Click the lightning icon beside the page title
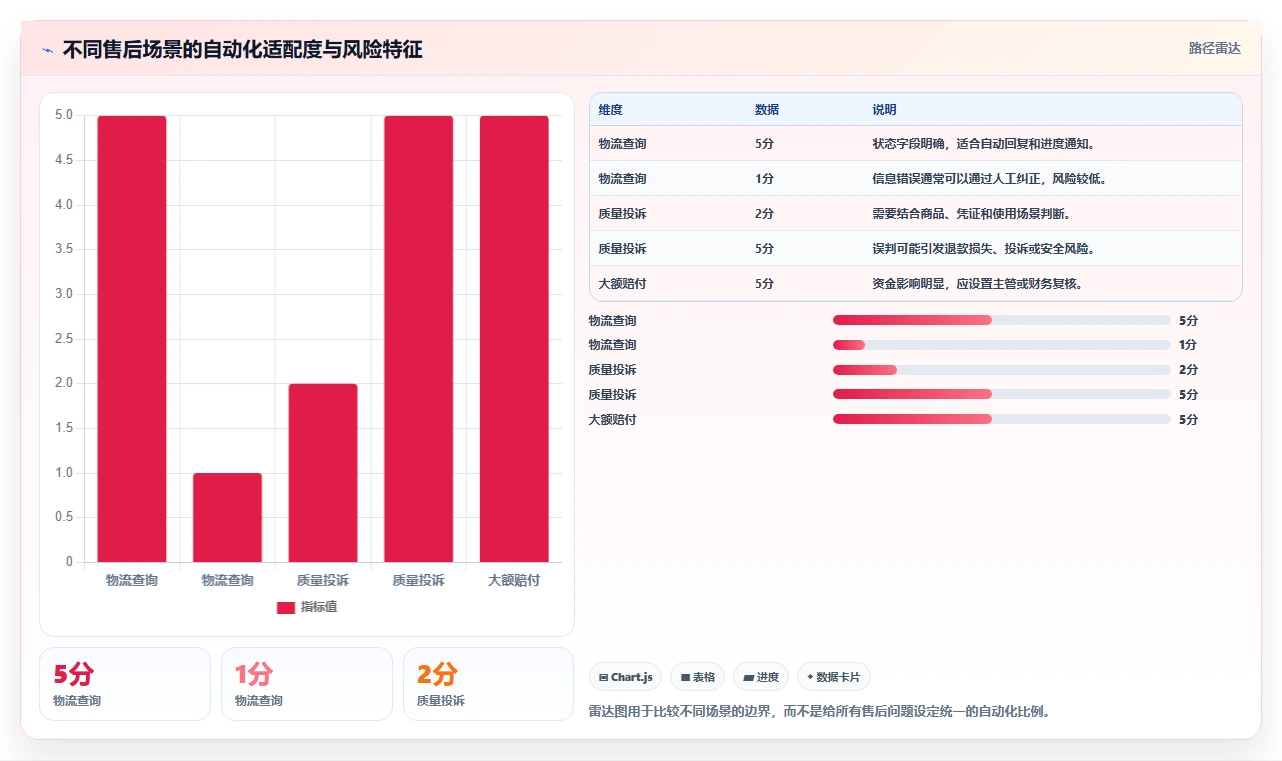Viewport: 1282px width, 761px height. tap(47, 50)
